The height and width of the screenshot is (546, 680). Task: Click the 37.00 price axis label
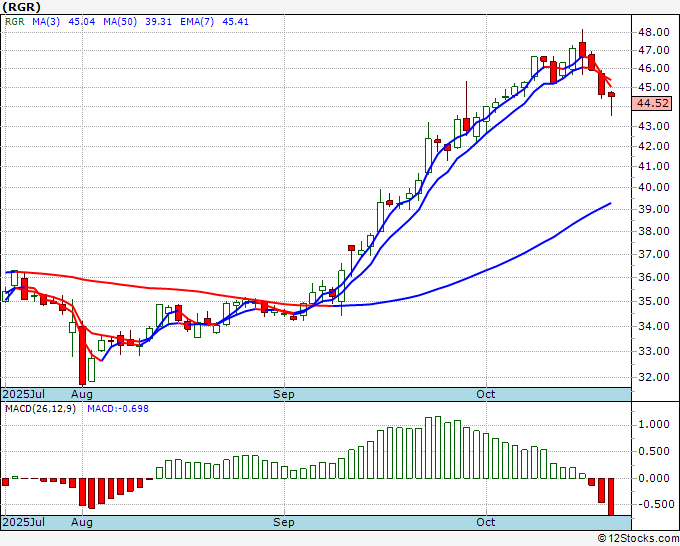(654, 255)
